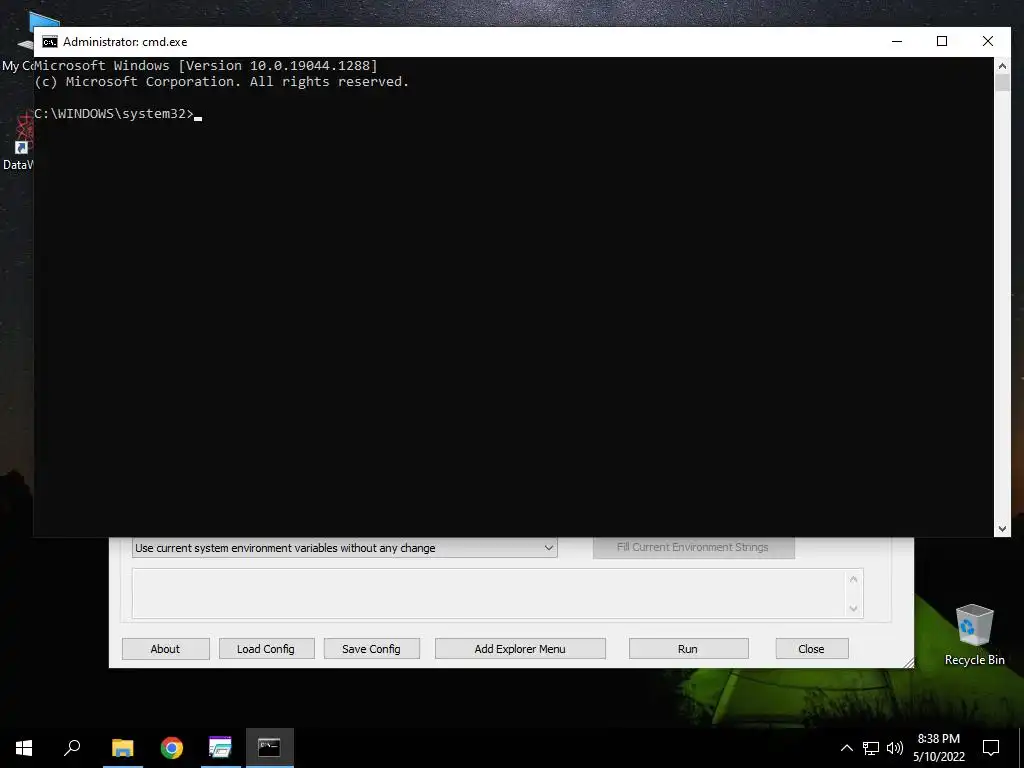
Task: Click the cmd scrollbar down arrow
Action: click(x=1002, y=529)
